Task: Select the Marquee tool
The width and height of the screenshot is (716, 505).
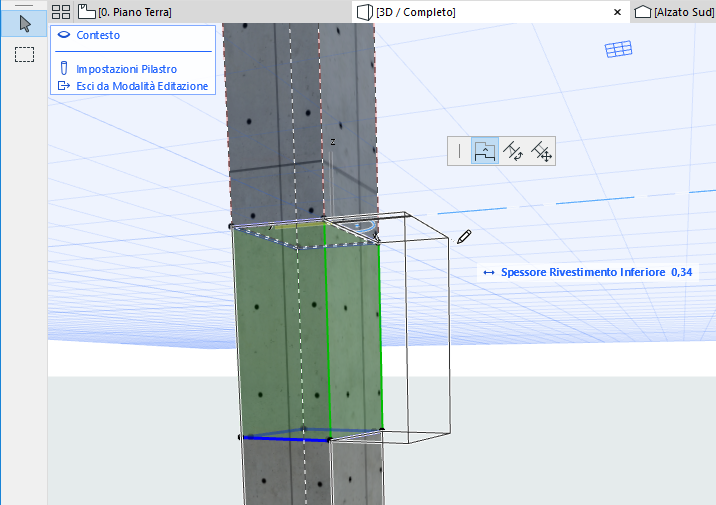Action: [x=25, y=54]
